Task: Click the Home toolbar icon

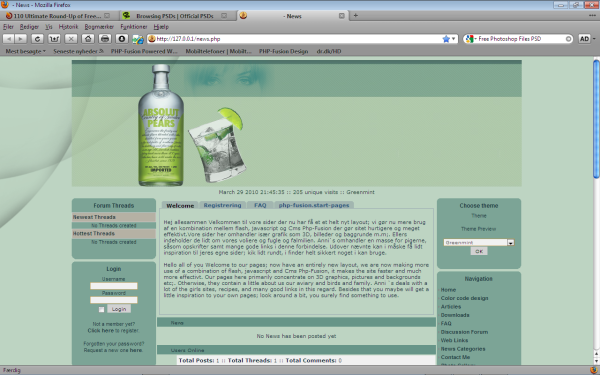Action: pyautogui.click(x=88, y=39)
